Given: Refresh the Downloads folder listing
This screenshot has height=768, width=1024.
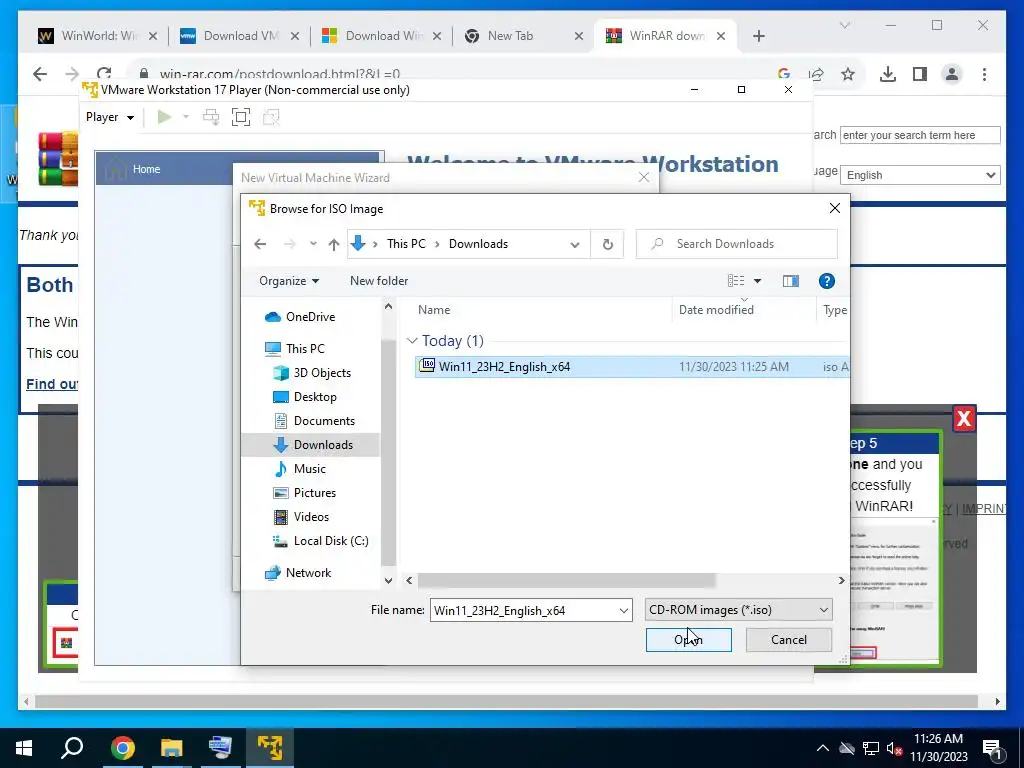Looking at the screenshot, I should 607,244.
